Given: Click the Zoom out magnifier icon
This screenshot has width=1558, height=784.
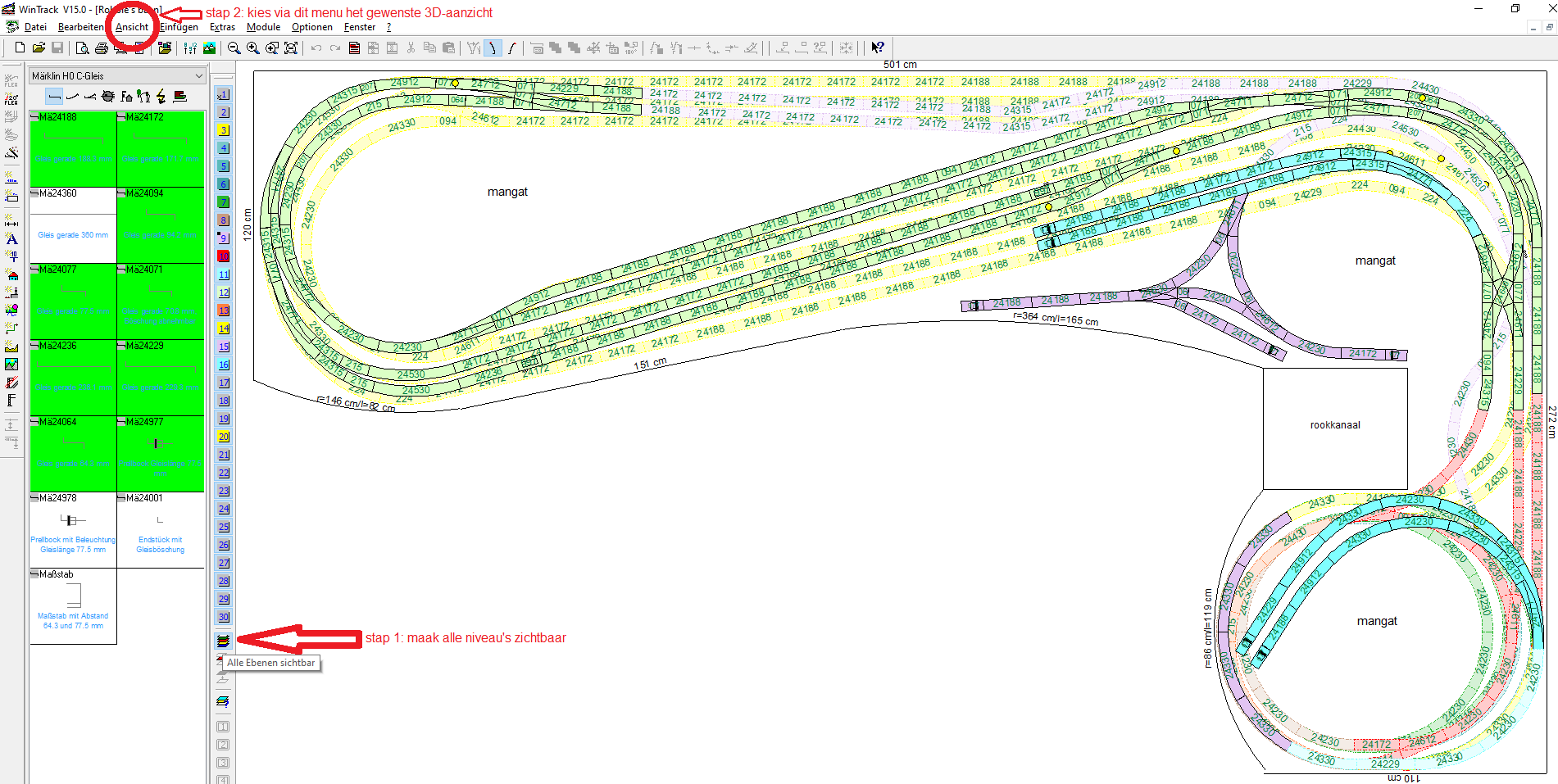Looking at the screenshot, I should pos(234,48).
